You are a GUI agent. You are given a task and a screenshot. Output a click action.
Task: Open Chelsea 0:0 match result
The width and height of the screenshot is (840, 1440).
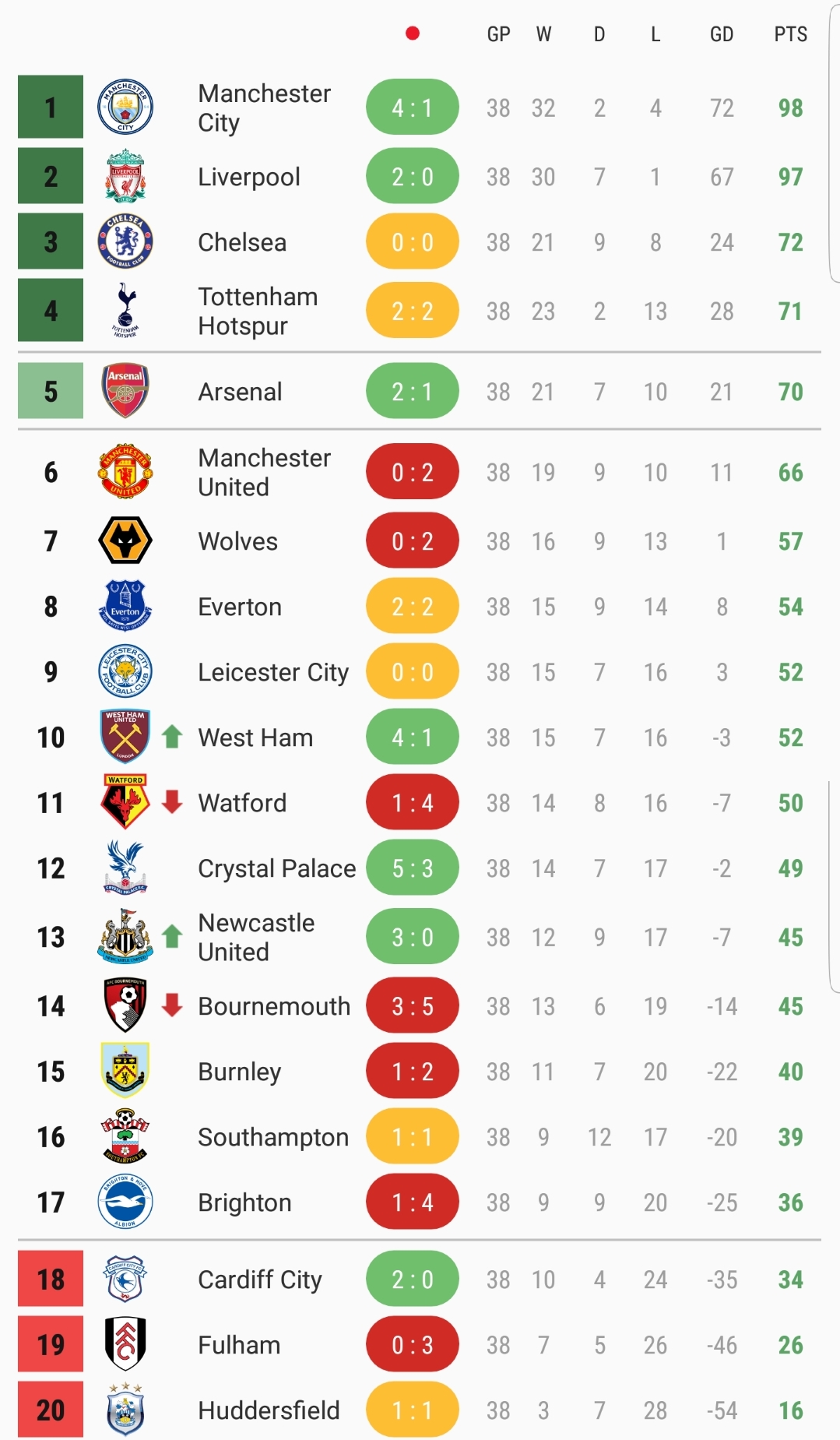point(413,241)
